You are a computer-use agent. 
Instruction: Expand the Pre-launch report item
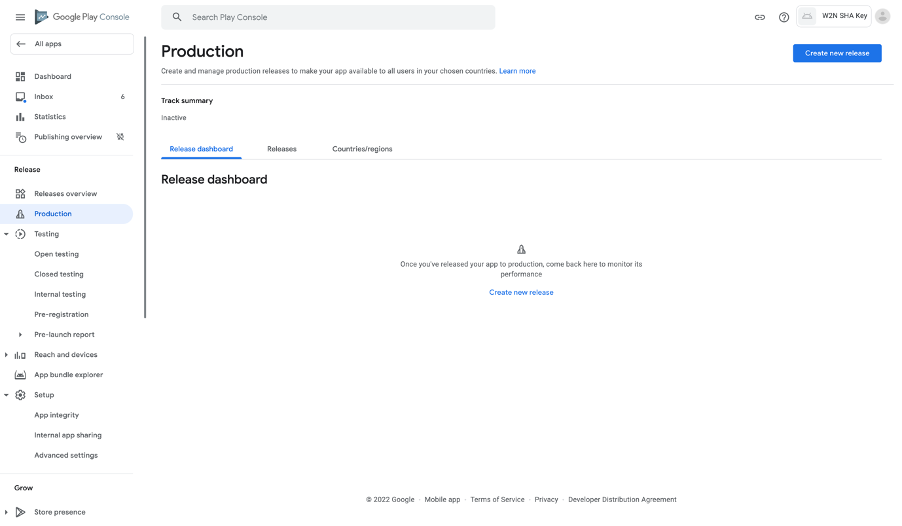tap(20, 335)
